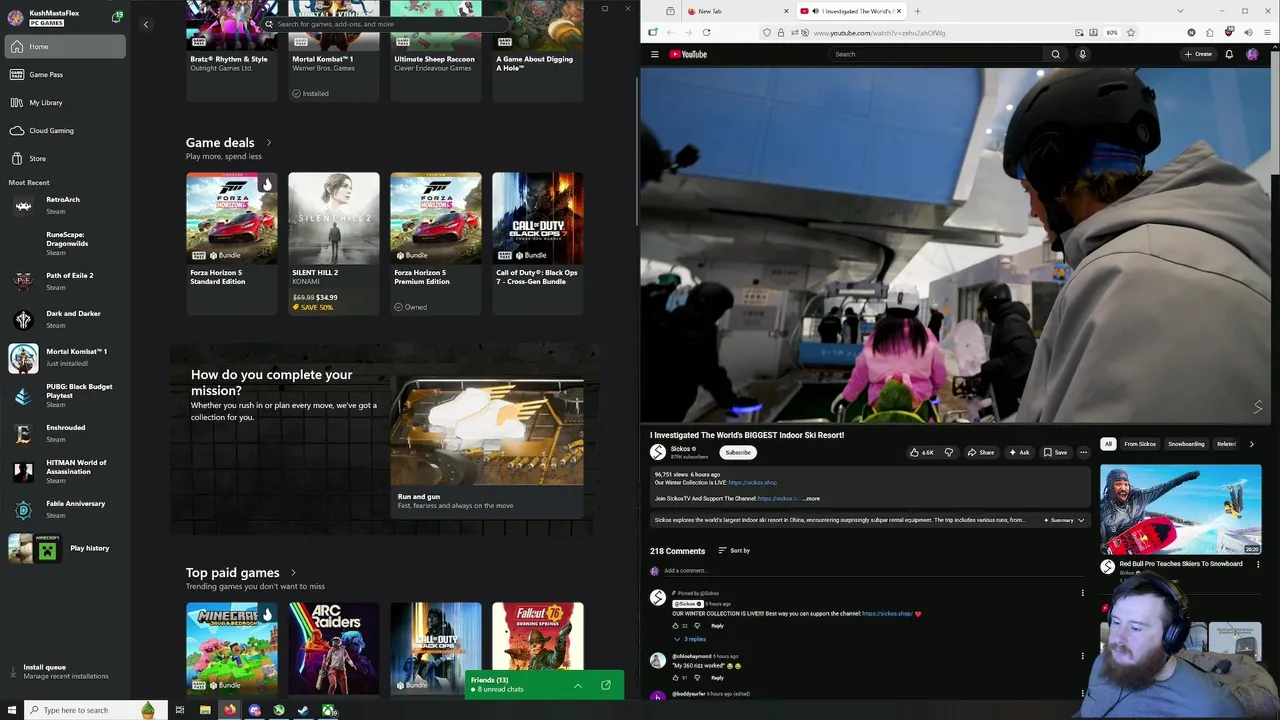Click the Add a comment field

click(x=875, y=571)
